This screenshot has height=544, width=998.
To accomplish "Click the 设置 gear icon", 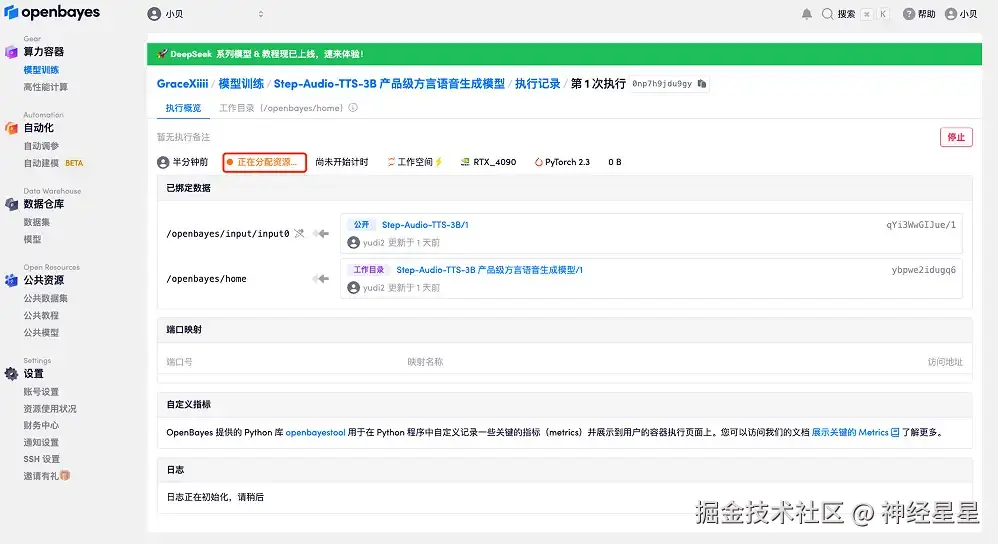I will click(11, 373).
